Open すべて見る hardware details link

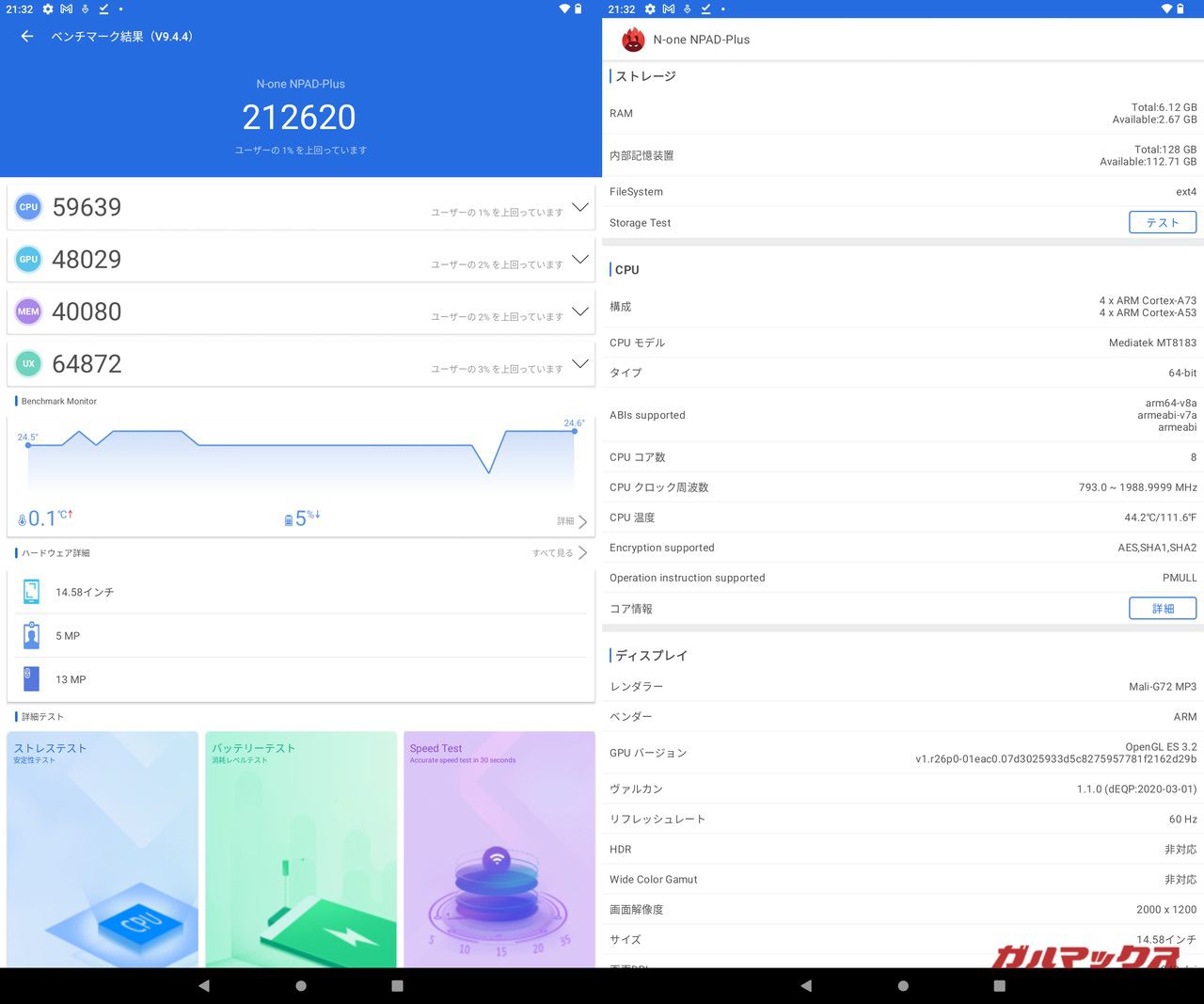click(560, 552)
